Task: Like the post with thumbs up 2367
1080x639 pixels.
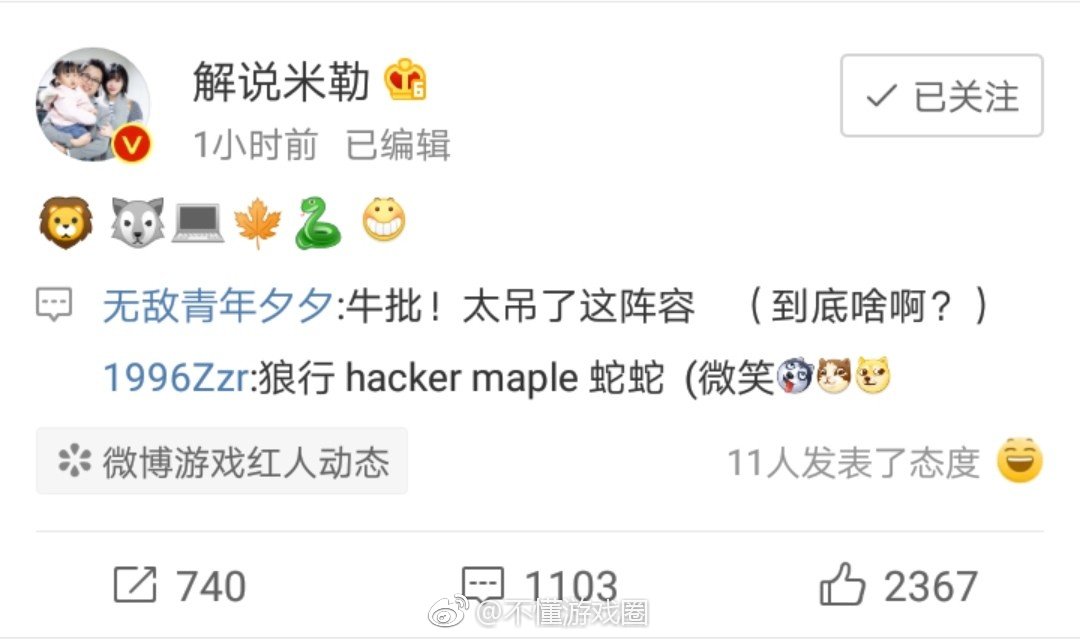Action: pyautogui.click(x=899, y=585)
